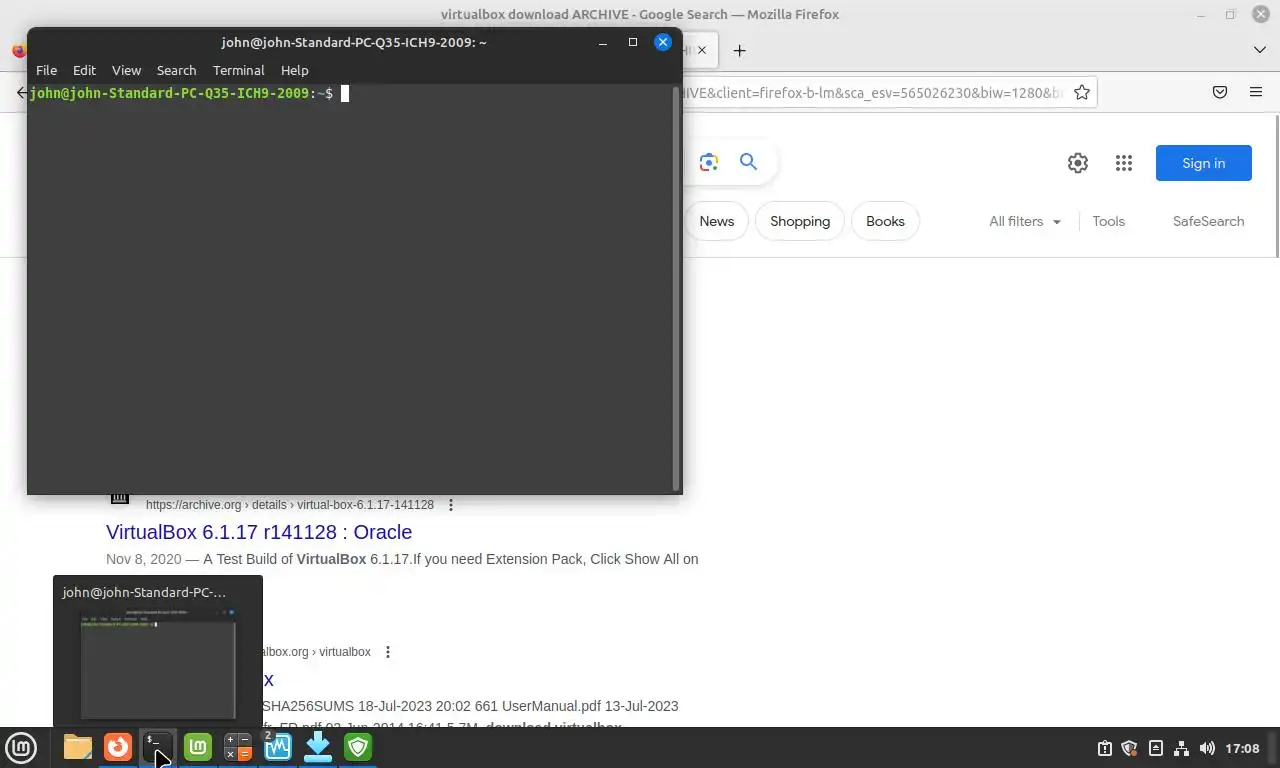Open the Files folder icon in taskbar
Viewport: 1280px width, 768px height.
(x=78, y=747)
